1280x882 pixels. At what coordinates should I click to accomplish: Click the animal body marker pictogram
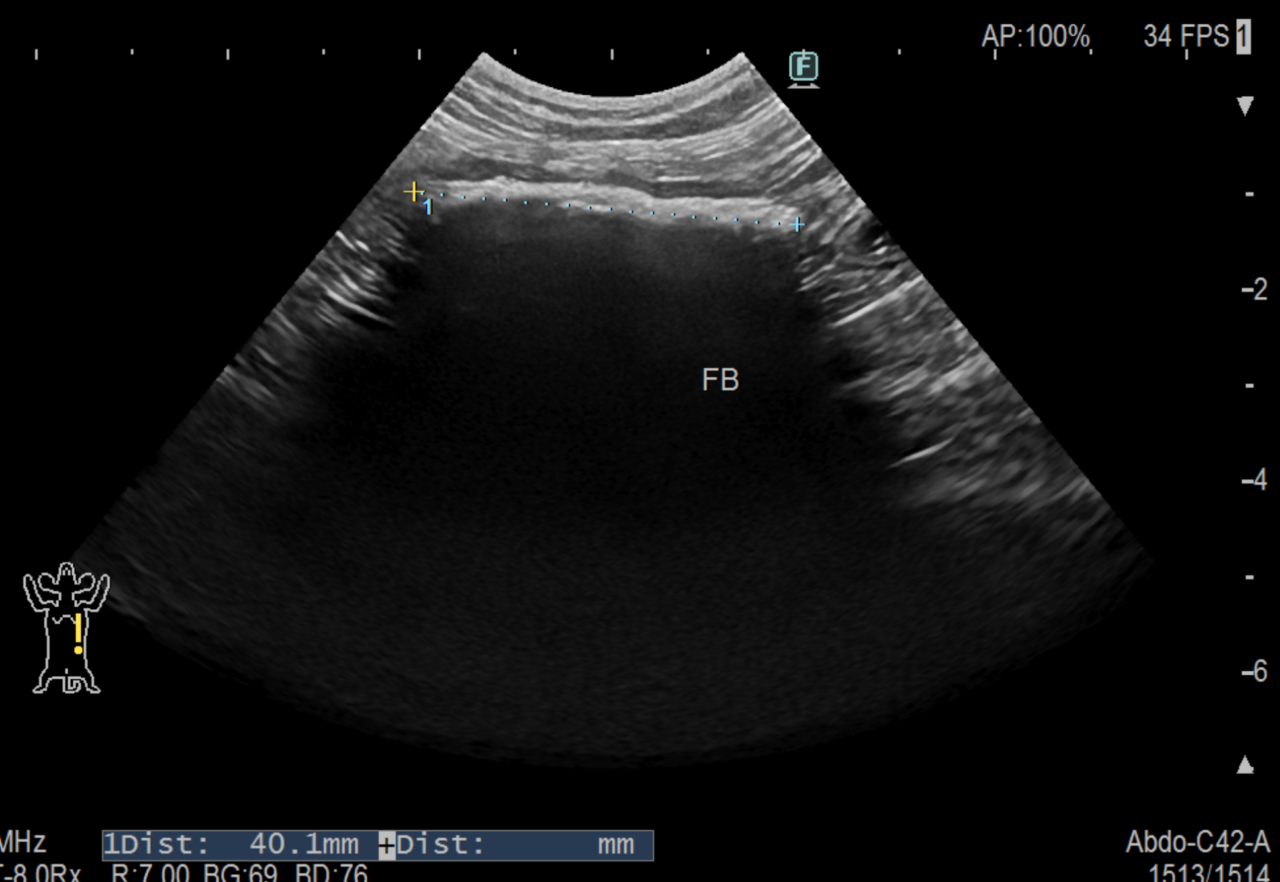tap(66, 627)
